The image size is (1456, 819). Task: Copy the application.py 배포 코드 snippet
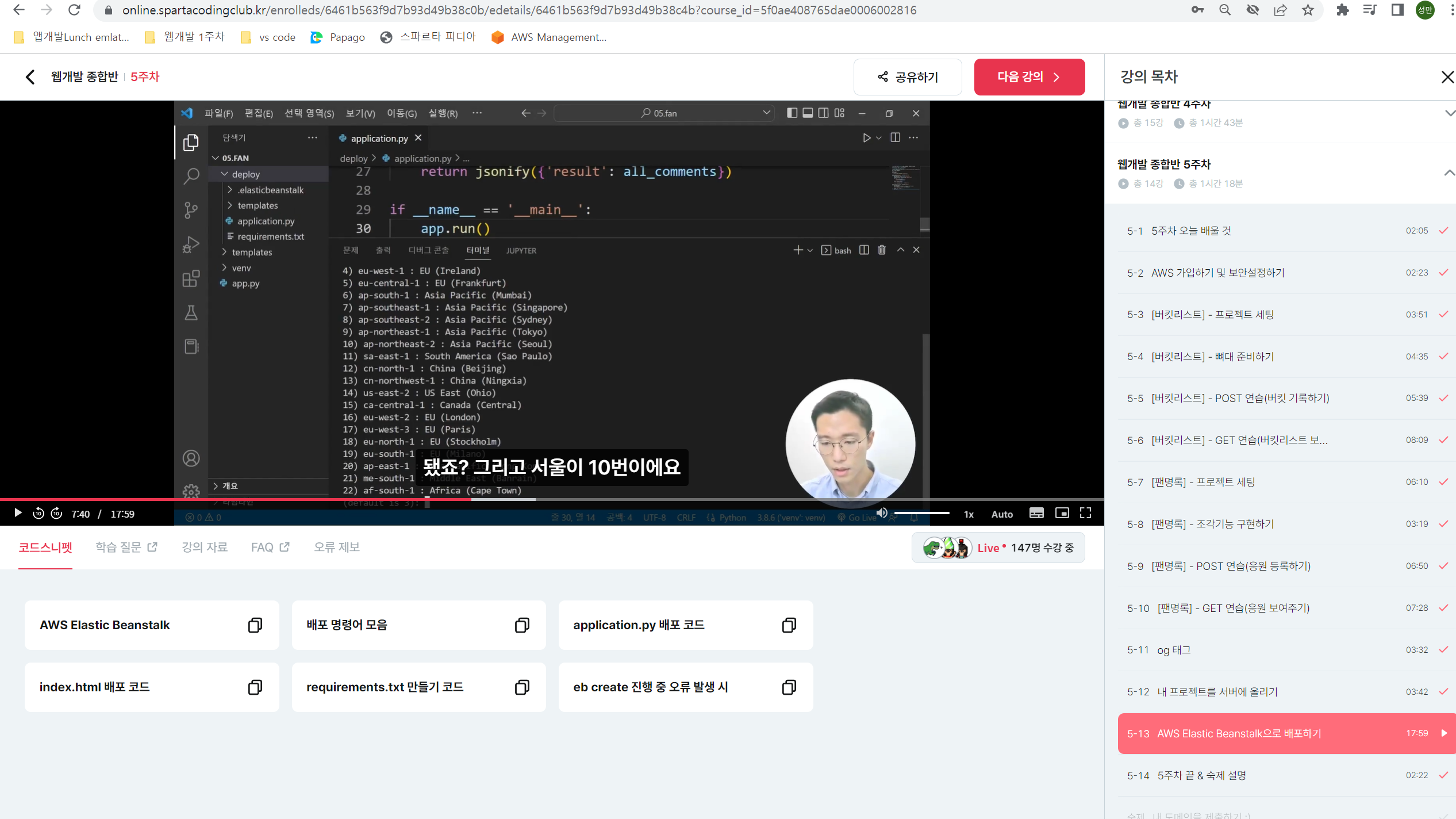click(789, 625)
